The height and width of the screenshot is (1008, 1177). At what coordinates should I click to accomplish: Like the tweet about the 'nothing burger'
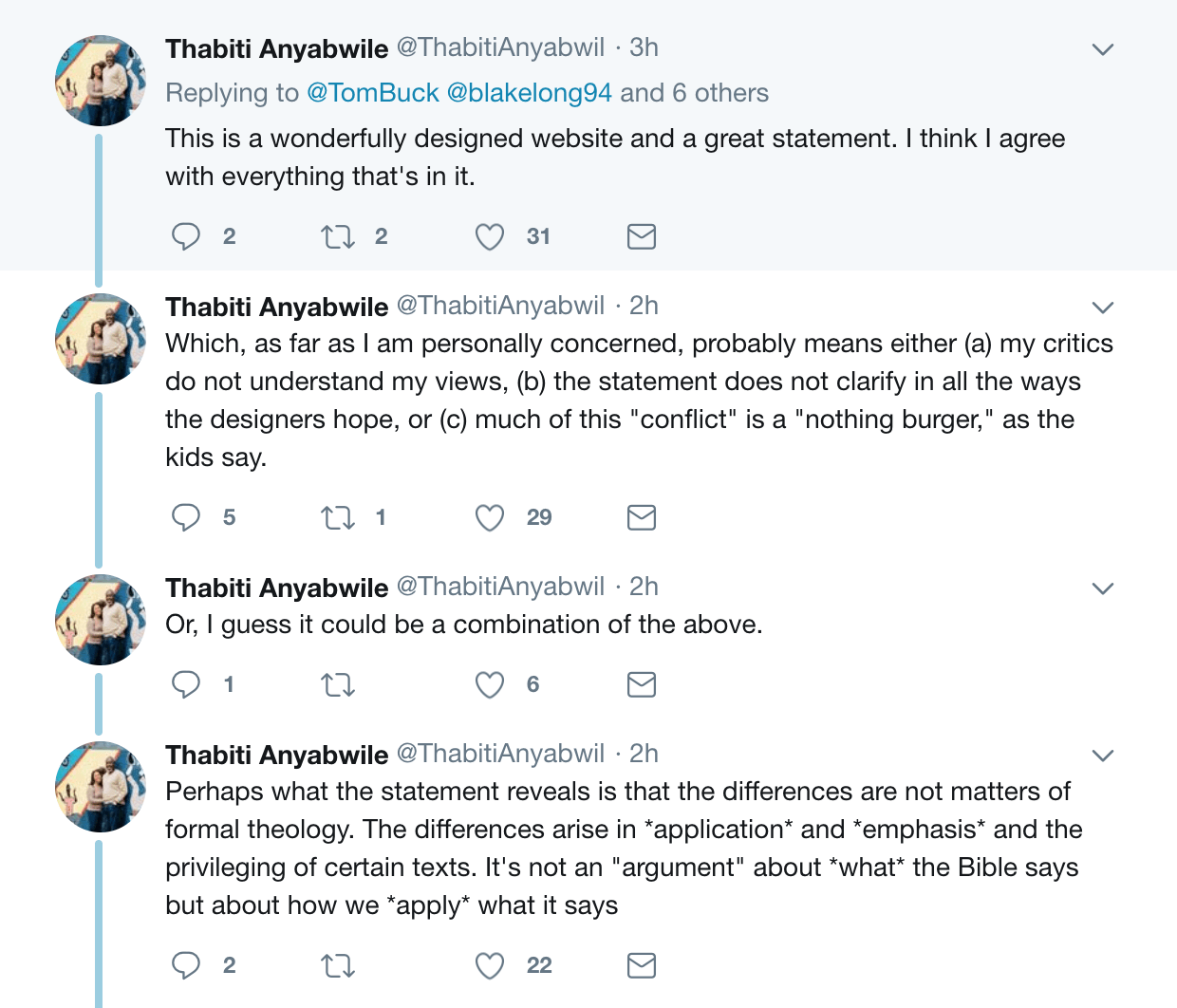[x=490, y=517]
